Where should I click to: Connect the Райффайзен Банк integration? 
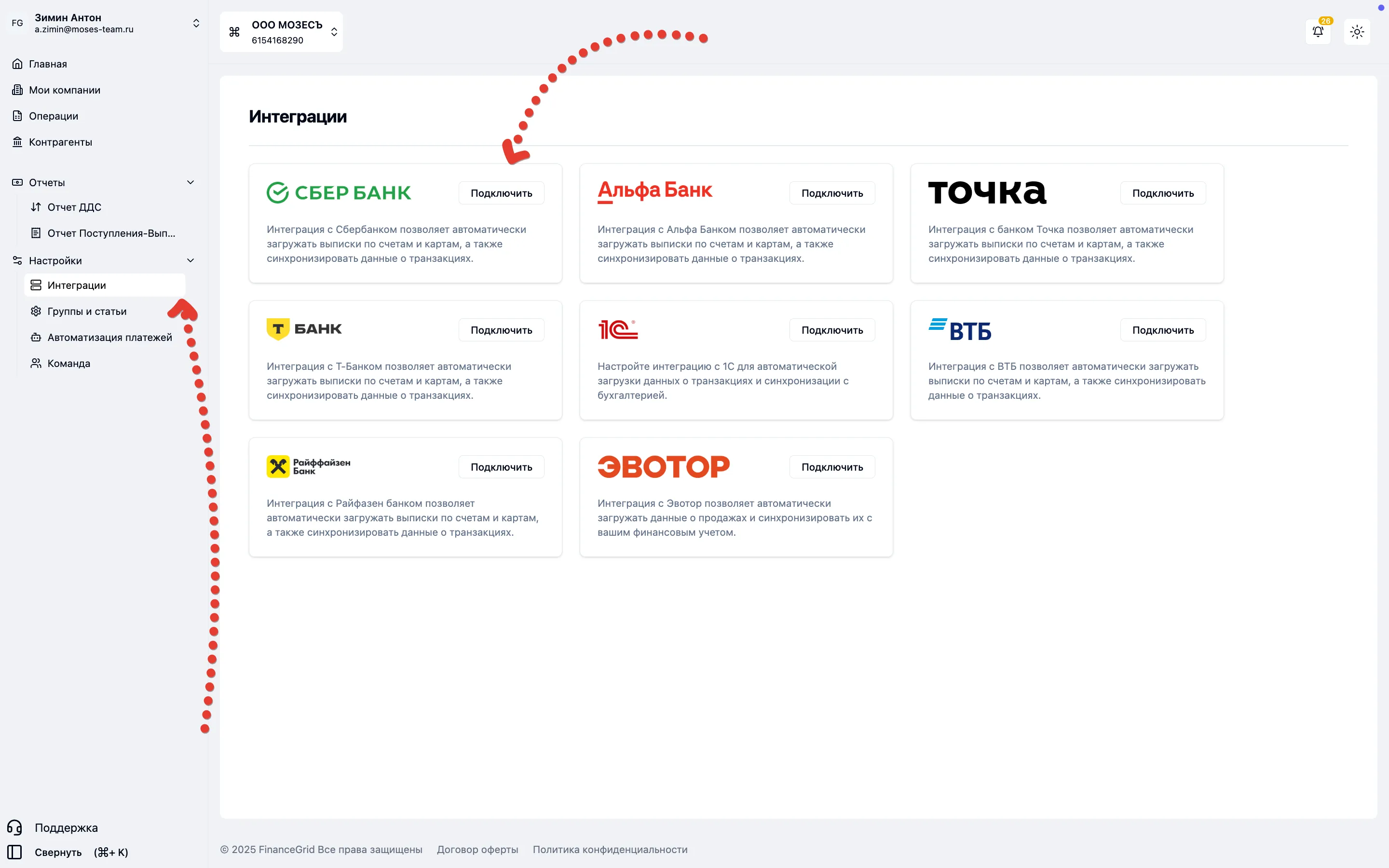point(501,467)
